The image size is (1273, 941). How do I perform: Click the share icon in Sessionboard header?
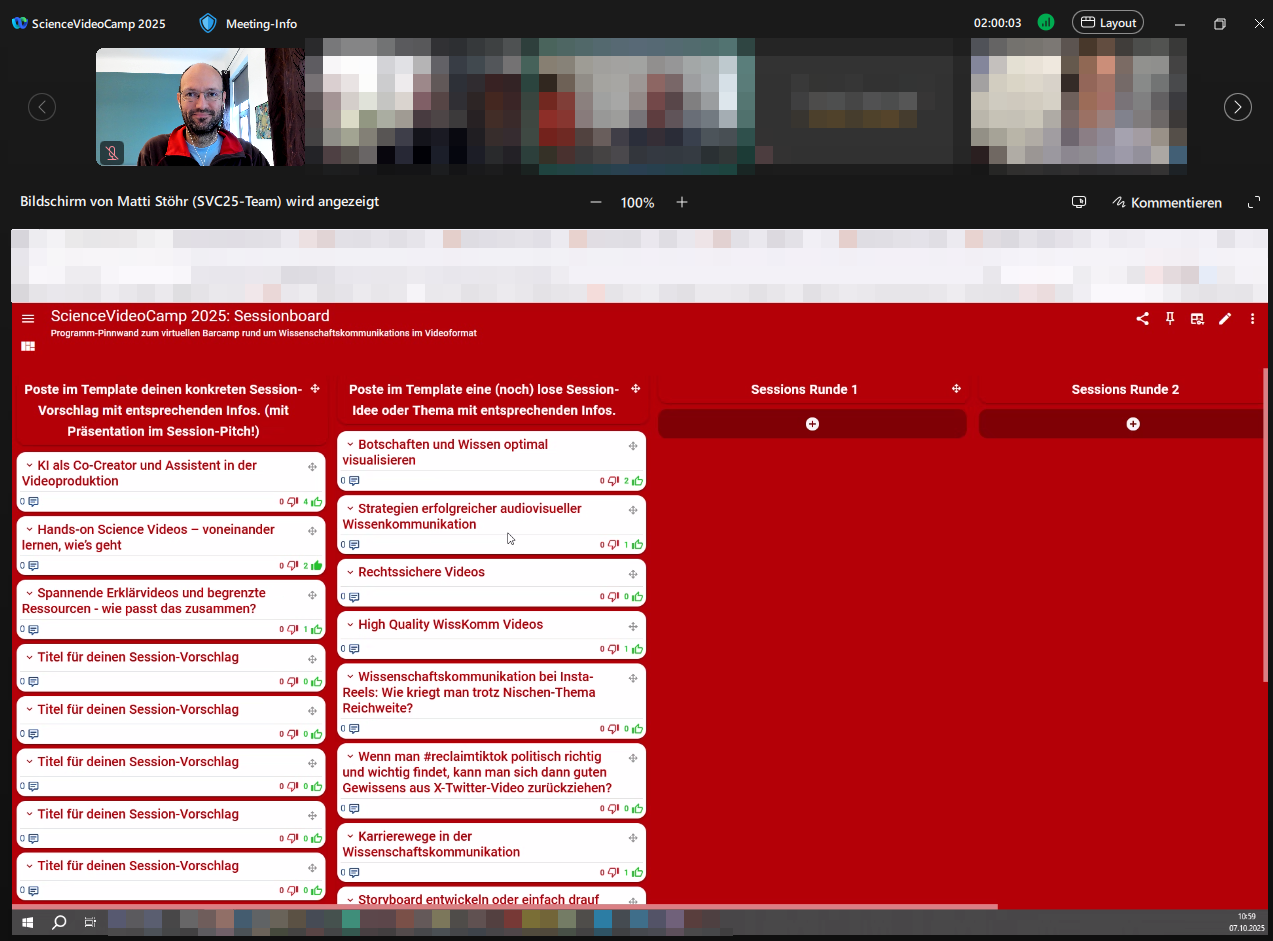tap(1142, 319)
